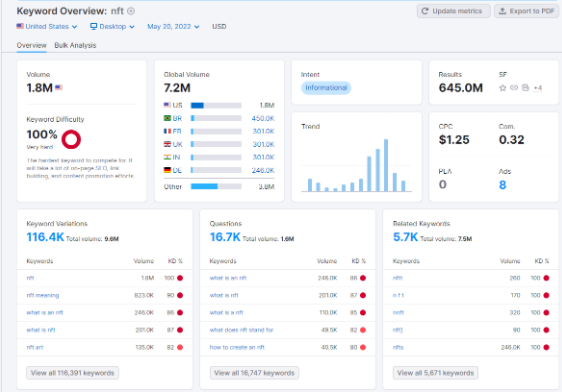The image size is (562, 392).
Task: Click the Germany flag icon
Action: (167, 170)
